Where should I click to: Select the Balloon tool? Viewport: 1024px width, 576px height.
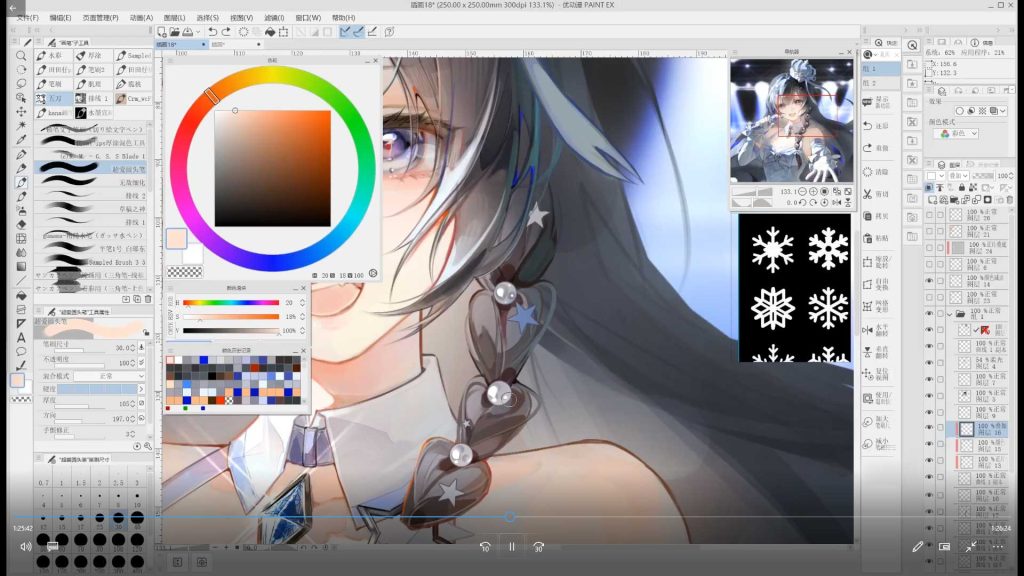21,351
